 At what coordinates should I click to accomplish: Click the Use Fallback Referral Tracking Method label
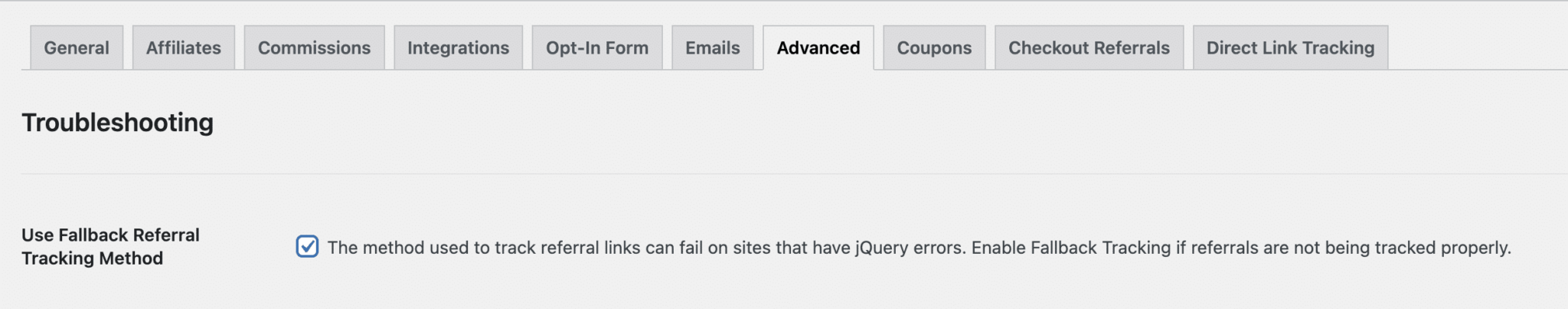[110, 235]
